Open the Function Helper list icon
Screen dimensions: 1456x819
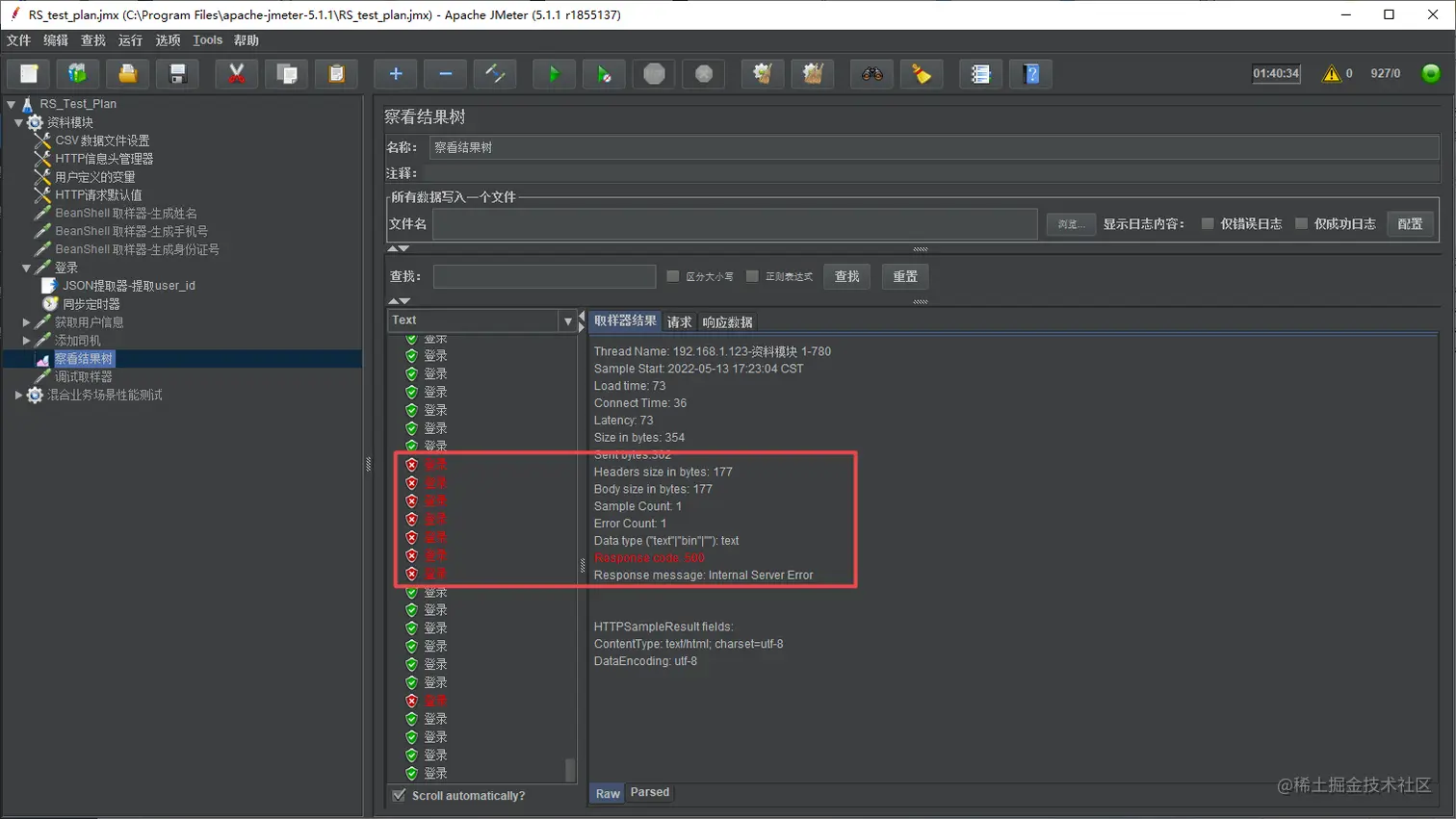coord(980,74)
